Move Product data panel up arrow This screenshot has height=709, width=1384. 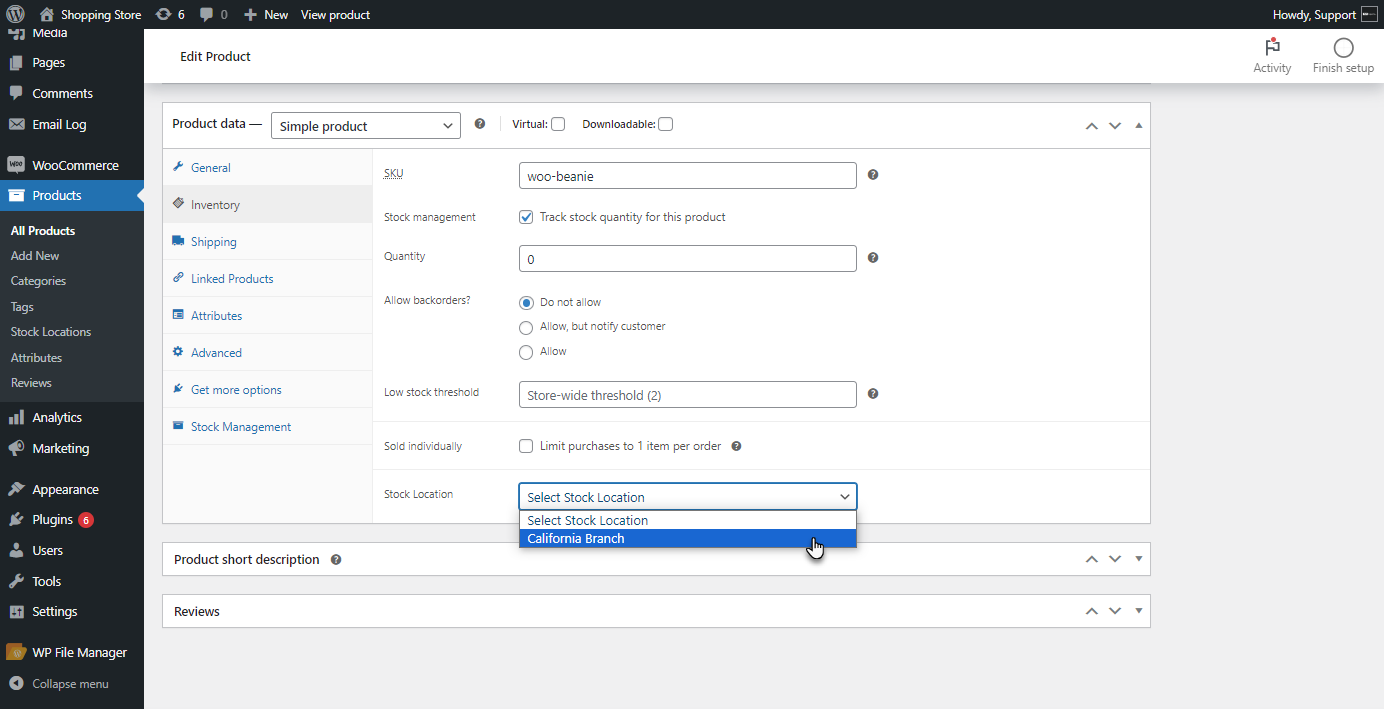(1092, 126)
